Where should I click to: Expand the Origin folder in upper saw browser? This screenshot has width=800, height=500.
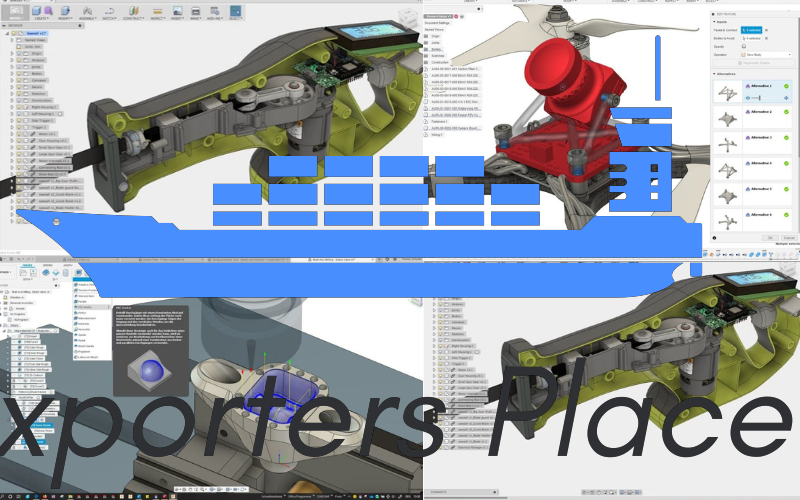click(12, 53)
